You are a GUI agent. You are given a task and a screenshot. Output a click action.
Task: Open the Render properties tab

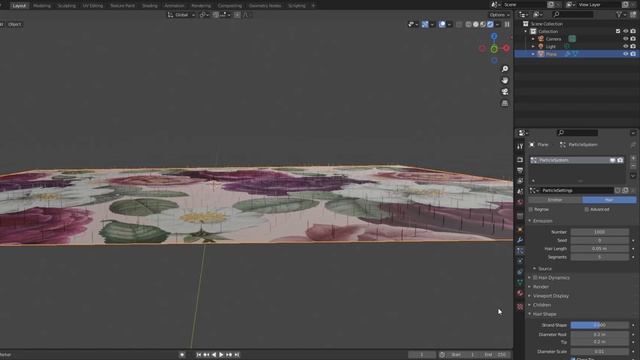pos(520,160)
